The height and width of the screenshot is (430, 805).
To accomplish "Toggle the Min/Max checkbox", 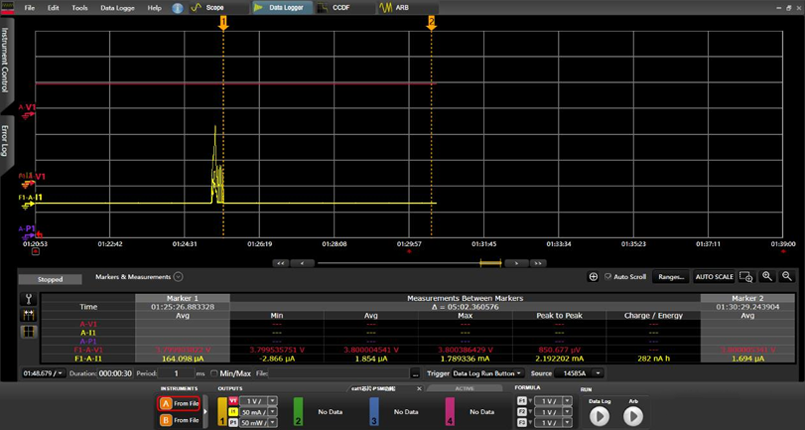I will click(214, 373).
